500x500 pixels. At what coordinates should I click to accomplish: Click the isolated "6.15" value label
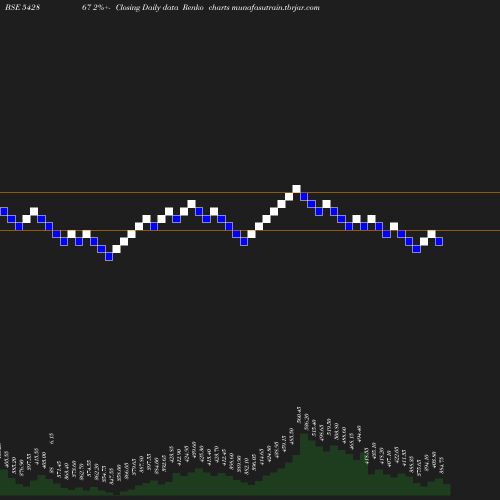click(x=51, y=438)
